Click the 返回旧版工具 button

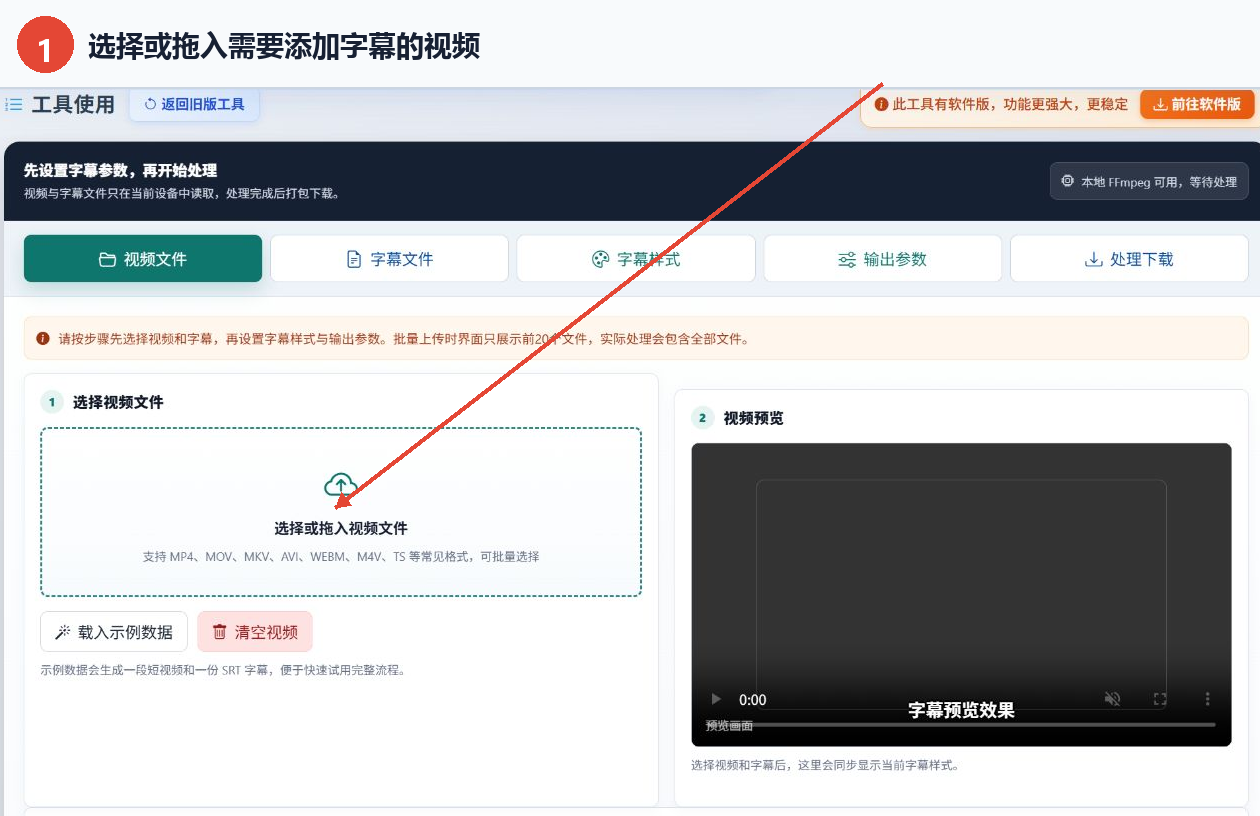point(194,104)
